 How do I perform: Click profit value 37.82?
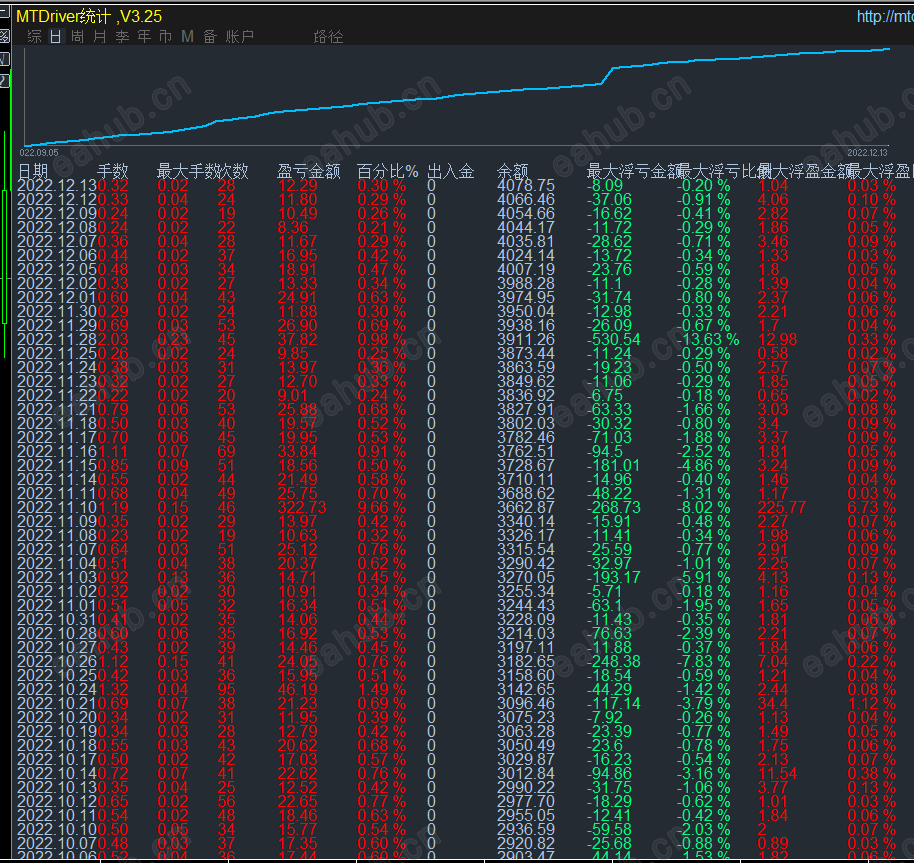point(297,340)
